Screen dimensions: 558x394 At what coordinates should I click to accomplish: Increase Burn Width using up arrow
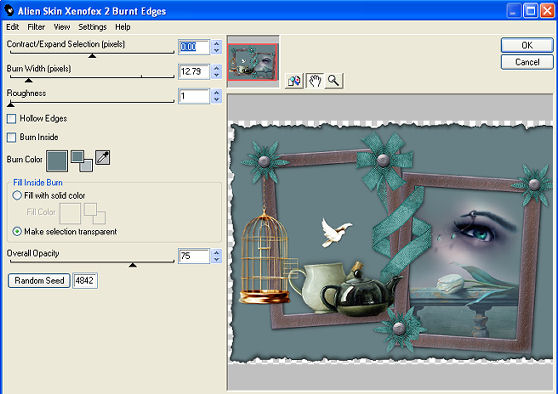[216, 68]
